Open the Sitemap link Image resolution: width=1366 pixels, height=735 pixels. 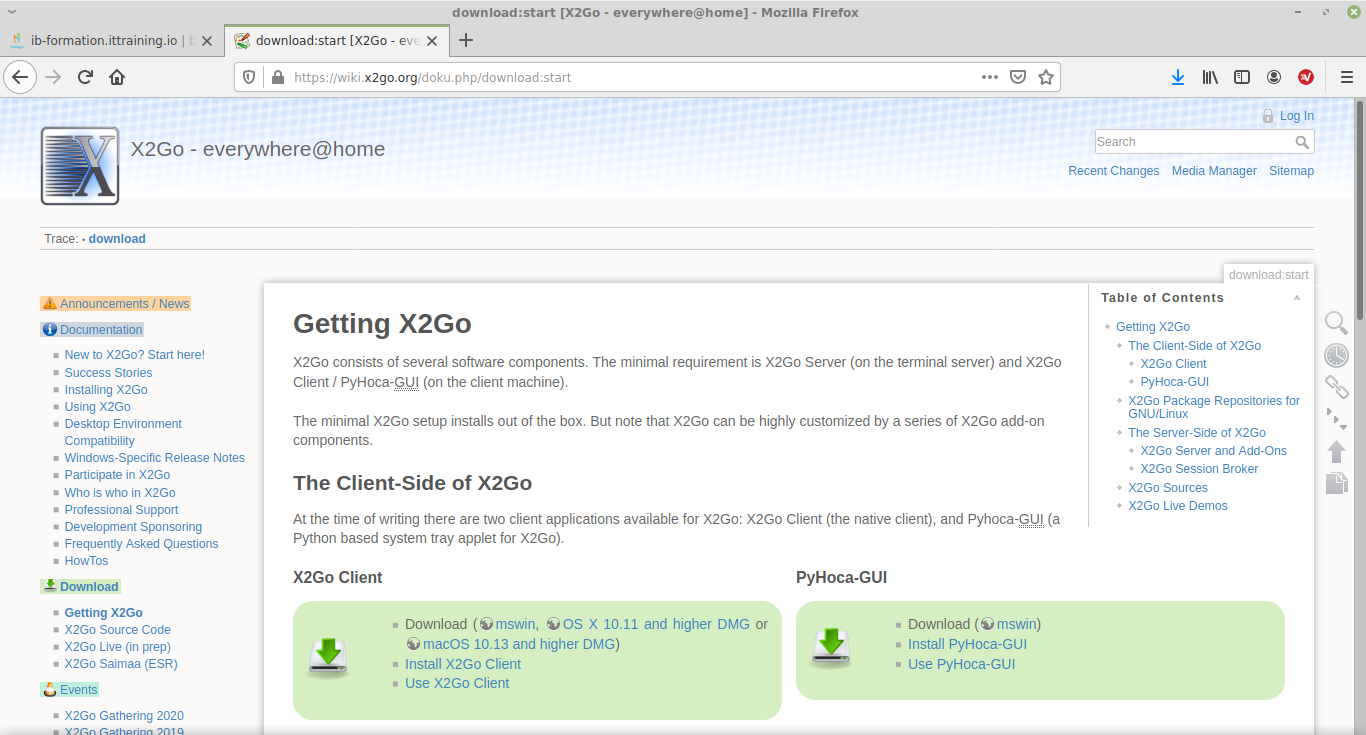point(1291,171)
